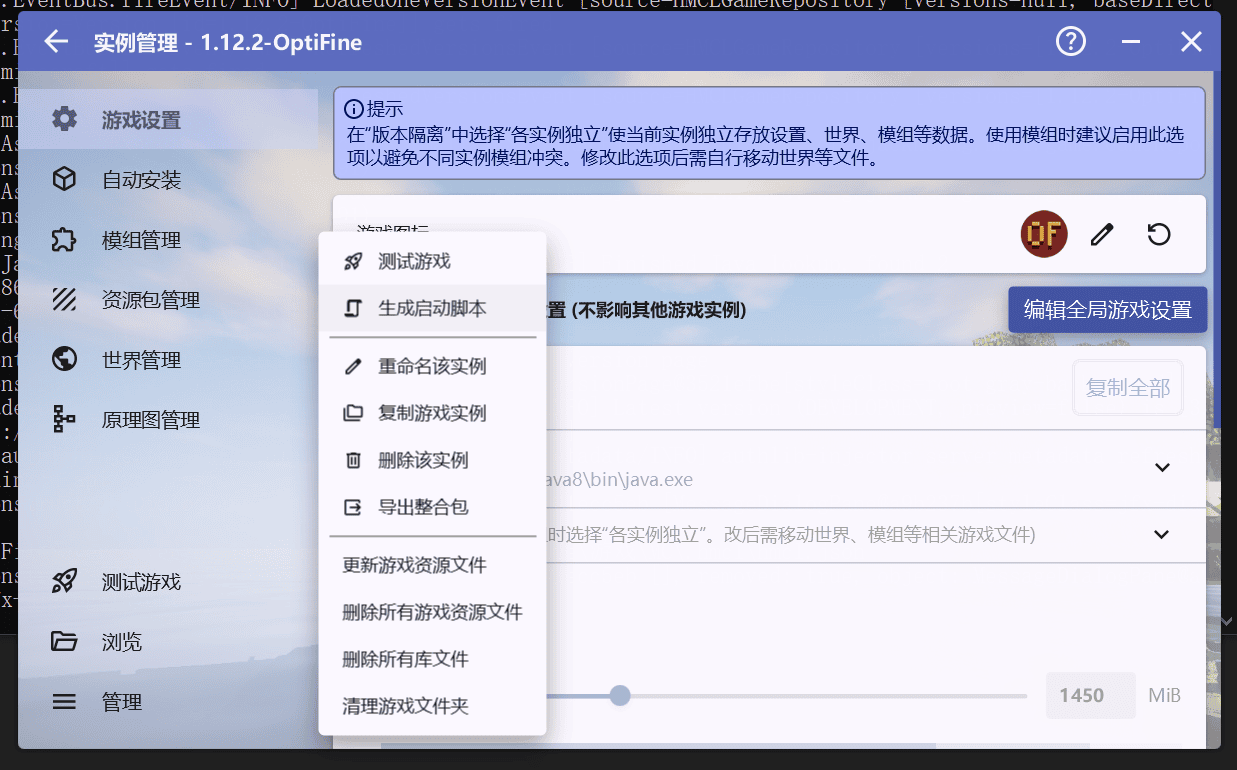Click the memory slider handle
The height and width of the screenshot is (770, 1237).
click(620, 695)
